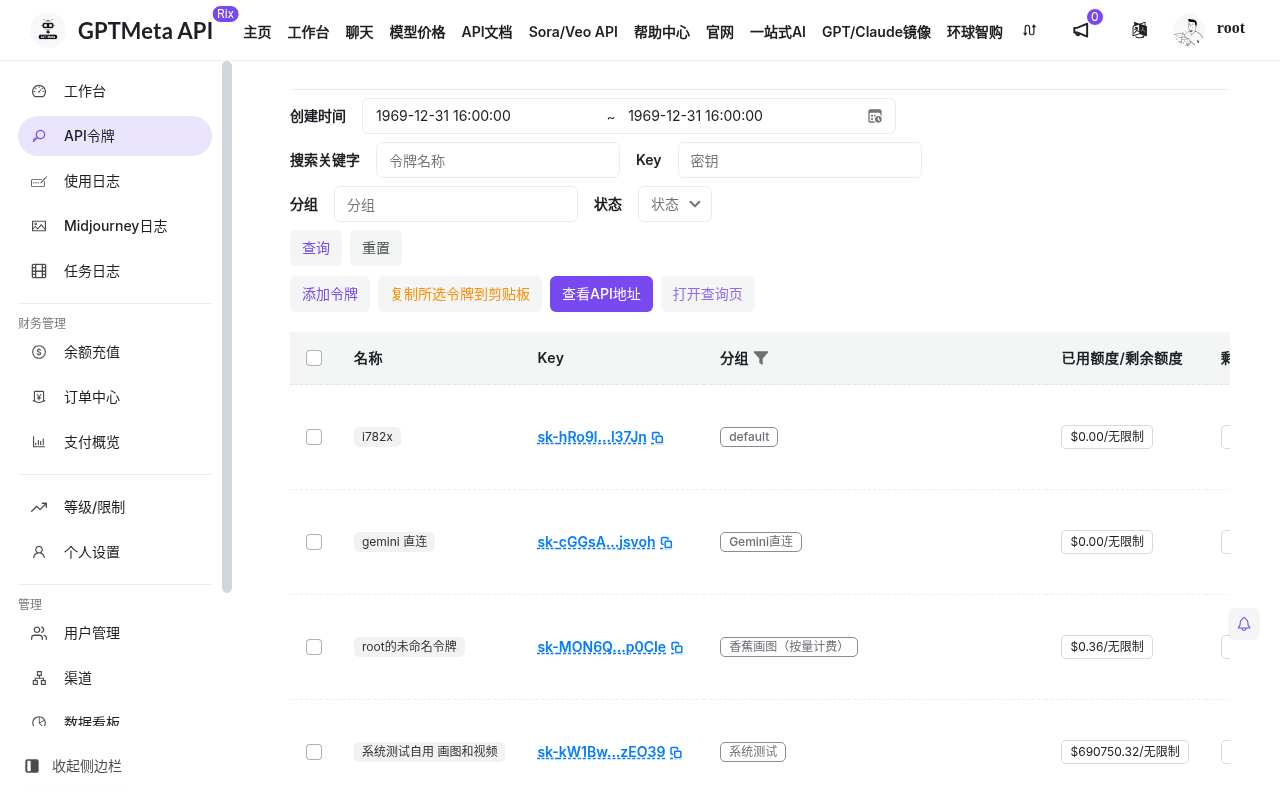Screen dimensions: 1280x800
Task: Click the 查看API地址 button
Action: (x=601, y=294)
